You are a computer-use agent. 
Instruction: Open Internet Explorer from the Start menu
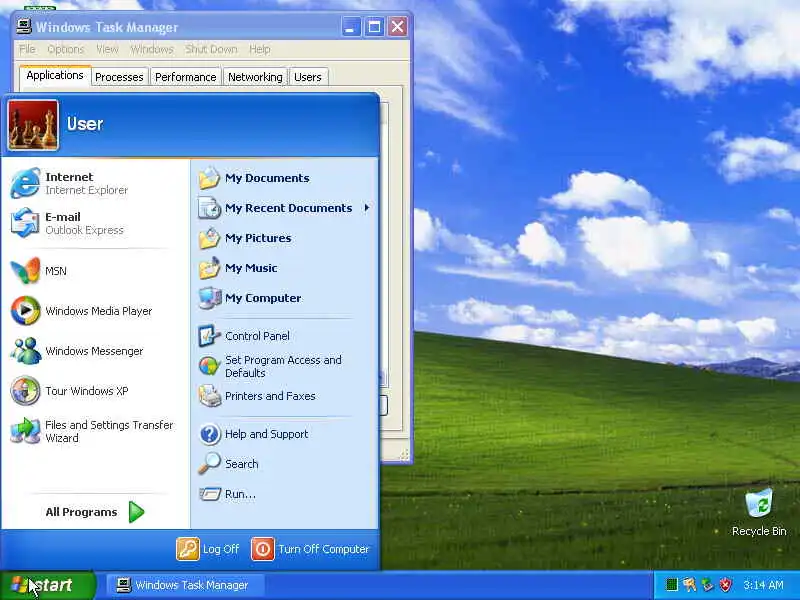click(95, 183)
